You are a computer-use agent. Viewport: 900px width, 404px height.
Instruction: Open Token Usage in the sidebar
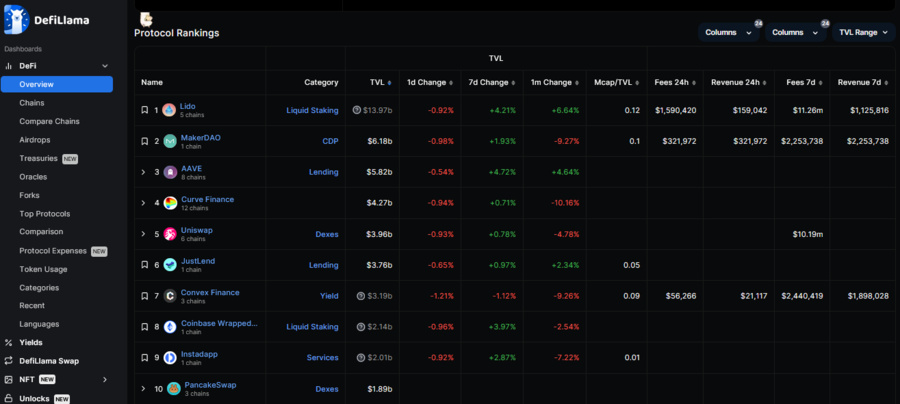point(43,269)
